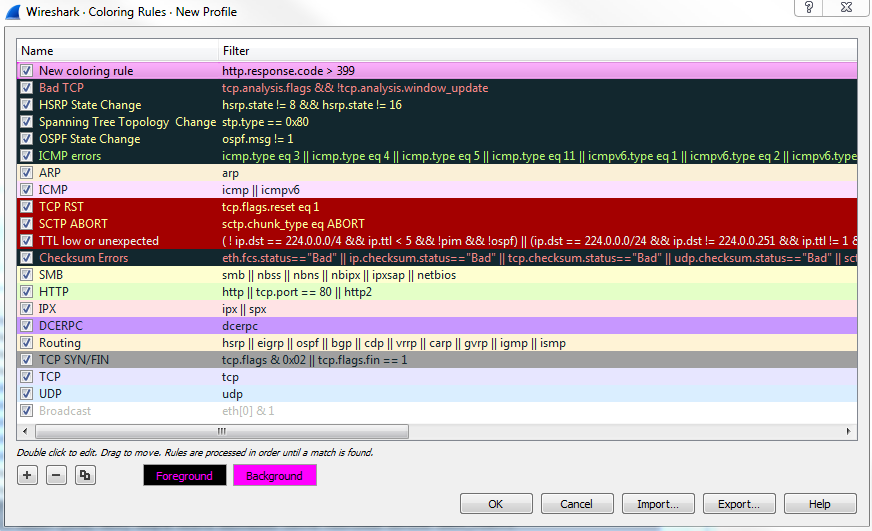The height and width of the screenshot is (531, 872).
Task: Select the 'Broadcast' rule name
Action: pos(65,411)
